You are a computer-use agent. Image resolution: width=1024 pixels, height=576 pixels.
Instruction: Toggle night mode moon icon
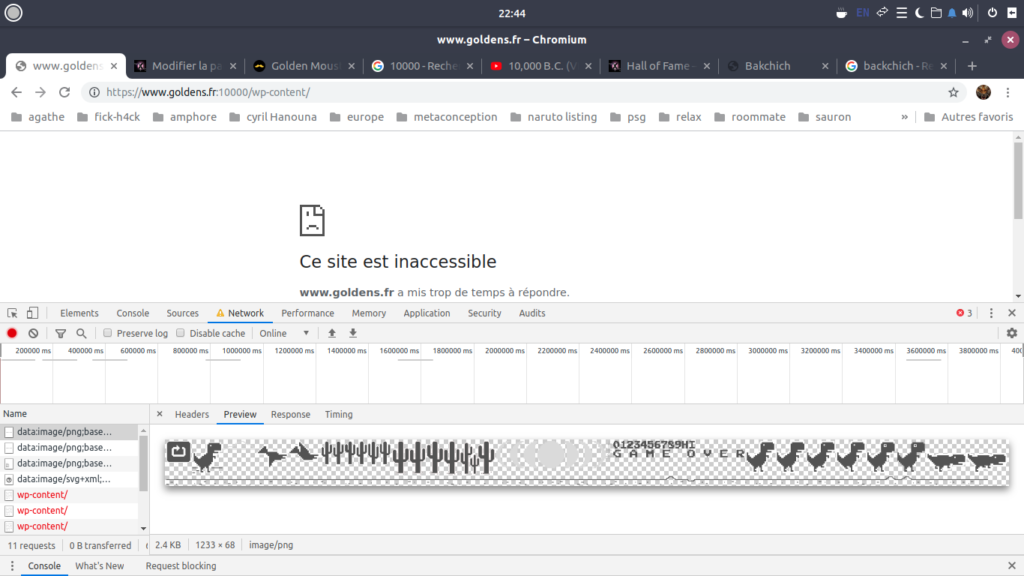(x=919, y=13)
